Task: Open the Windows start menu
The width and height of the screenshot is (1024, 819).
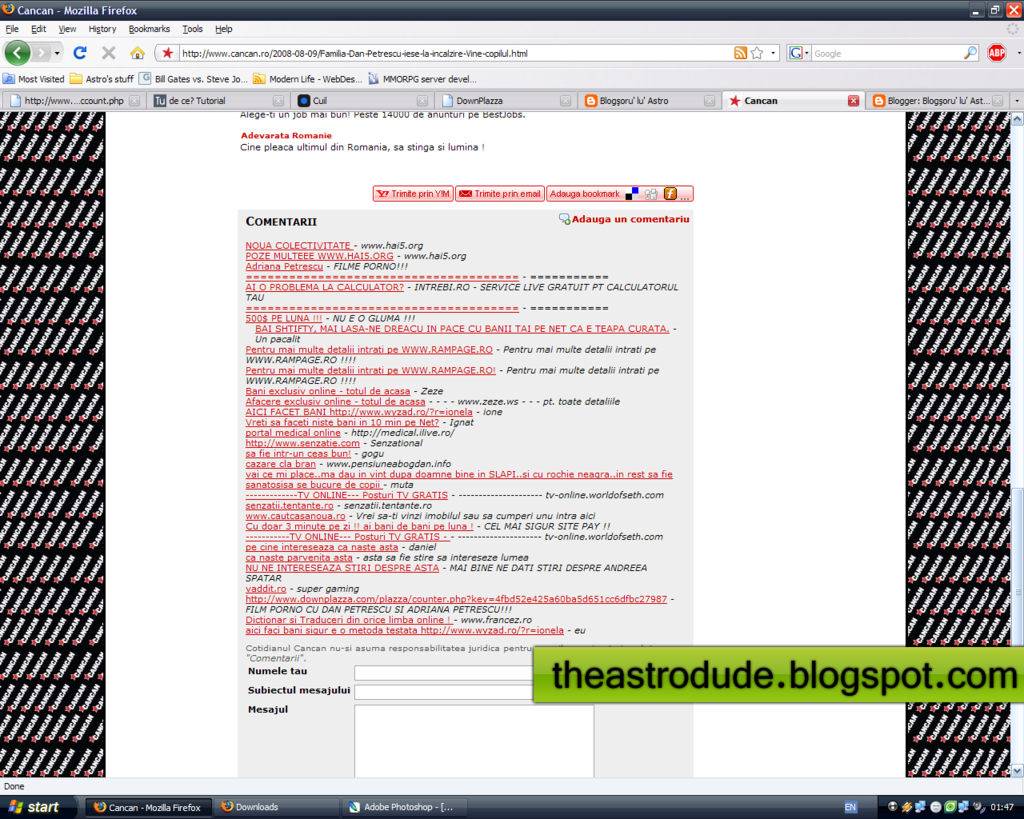Action: tap(35, 807)
